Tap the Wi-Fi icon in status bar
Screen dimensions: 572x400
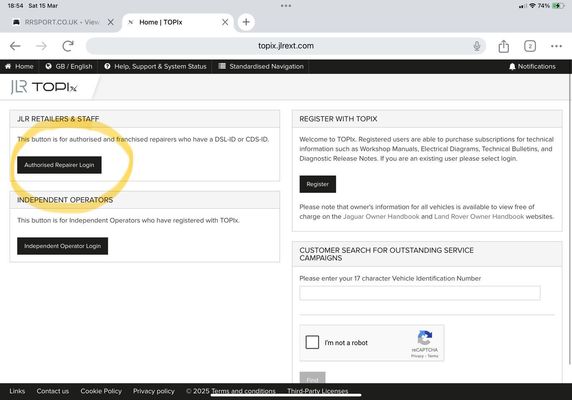point(532,6)
